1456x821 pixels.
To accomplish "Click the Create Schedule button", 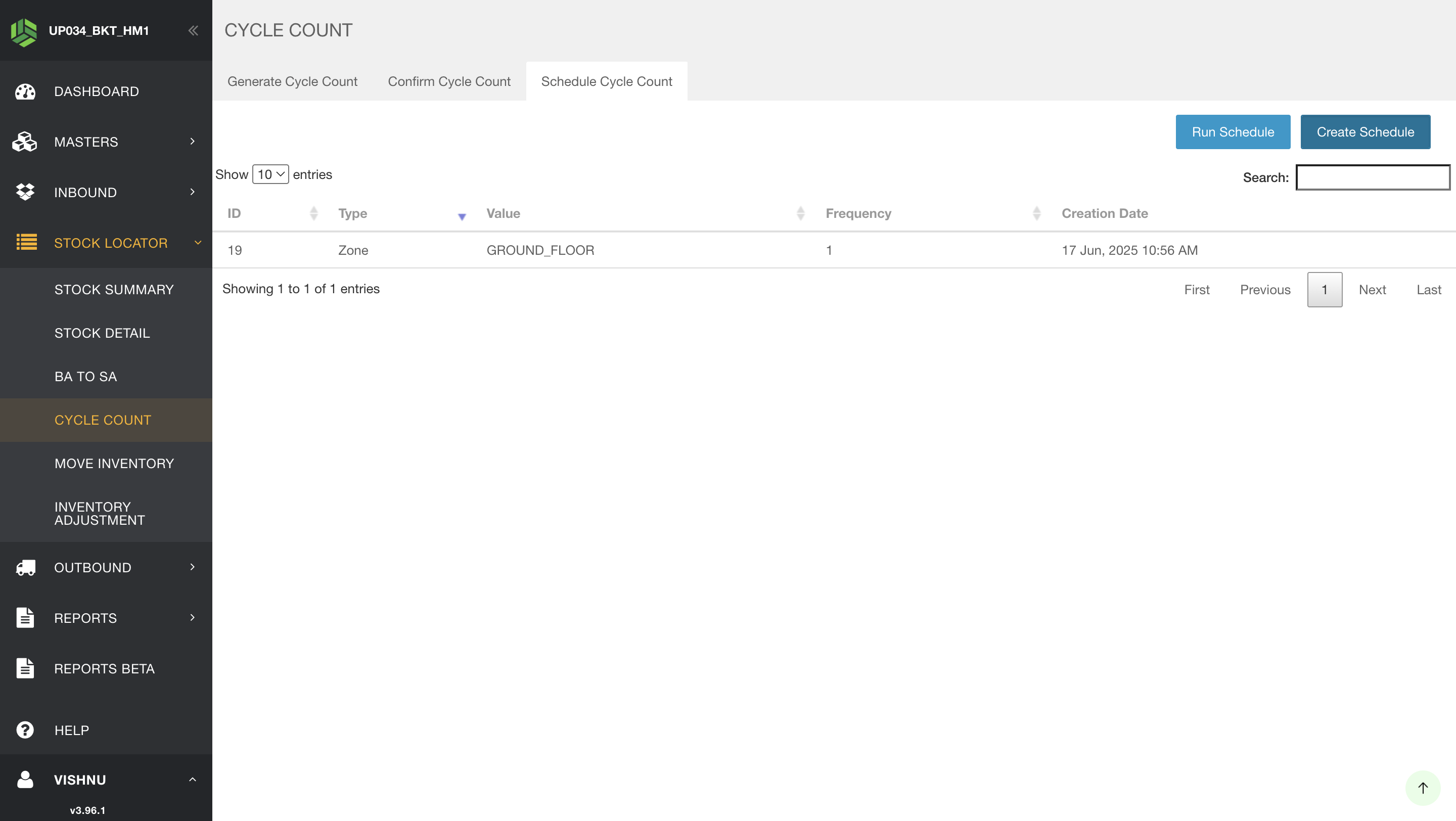I will [x=1365, y=131].
